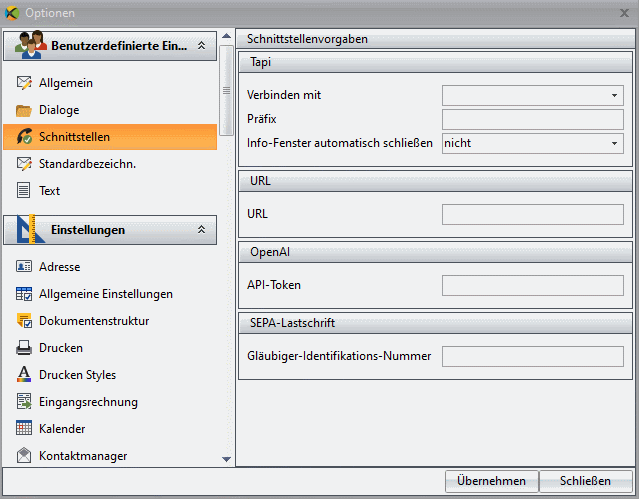Click the Standardbezeichn. envelope icon

click(x=24, y=164)
